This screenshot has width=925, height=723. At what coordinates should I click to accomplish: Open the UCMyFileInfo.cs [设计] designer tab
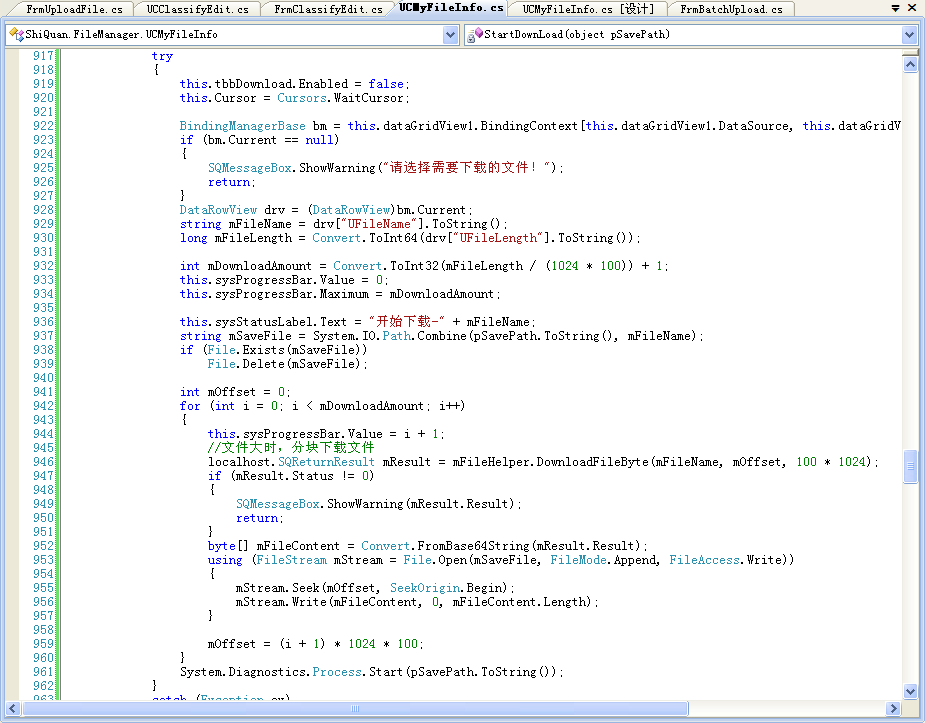point(588,9)
